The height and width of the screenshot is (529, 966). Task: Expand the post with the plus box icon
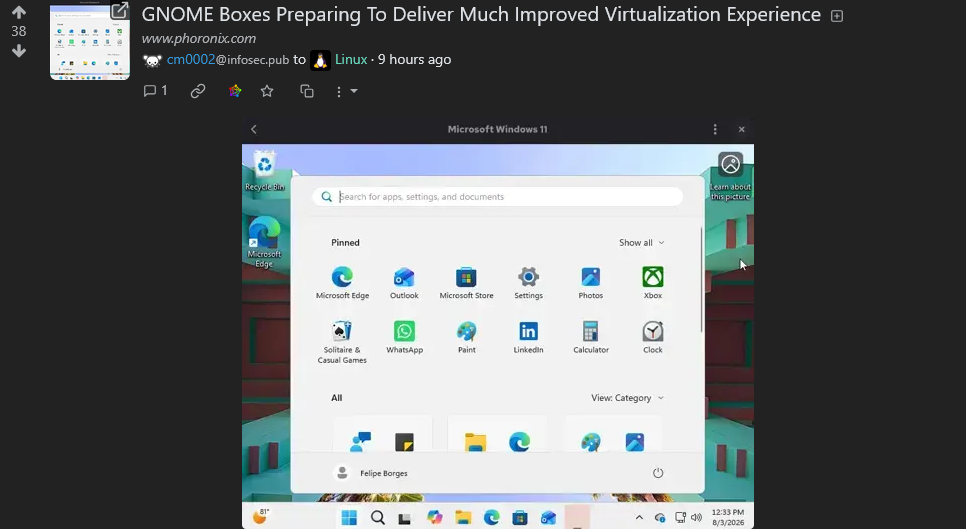click(x=837, y=16)
